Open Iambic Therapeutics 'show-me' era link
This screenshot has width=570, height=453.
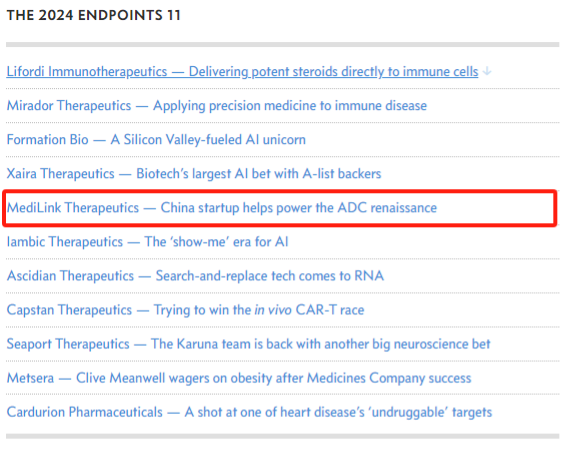click(148, 242)
